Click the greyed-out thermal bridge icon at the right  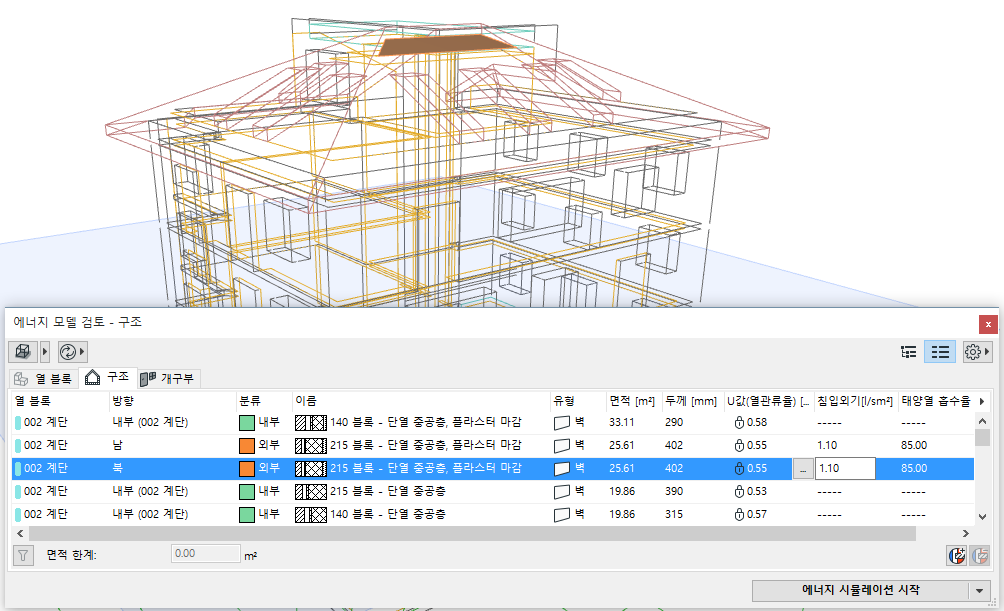pyautogui.click(x=980, y=555)
